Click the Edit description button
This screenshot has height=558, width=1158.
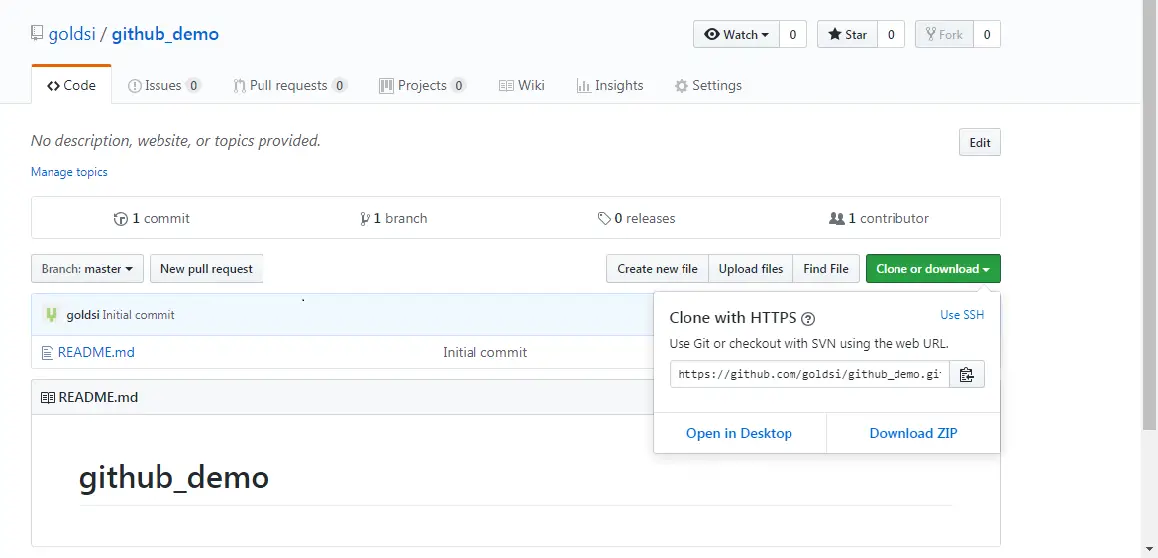click(x=980, y=142)
